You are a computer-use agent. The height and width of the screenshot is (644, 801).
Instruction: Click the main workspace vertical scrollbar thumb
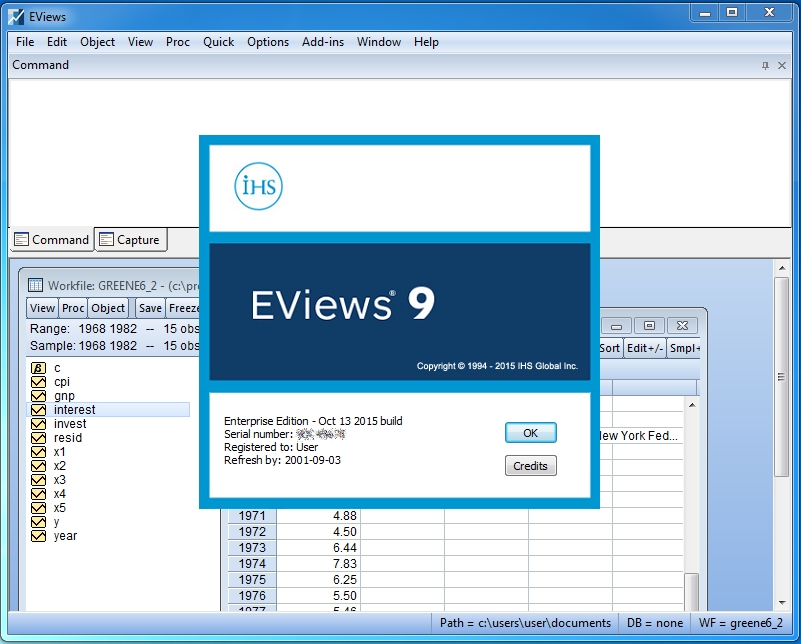782,377
